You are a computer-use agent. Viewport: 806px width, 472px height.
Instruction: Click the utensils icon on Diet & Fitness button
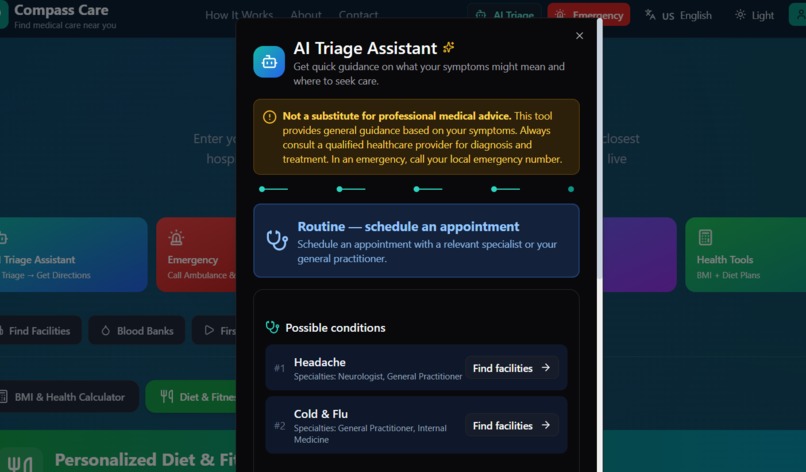tap(167, 396)
